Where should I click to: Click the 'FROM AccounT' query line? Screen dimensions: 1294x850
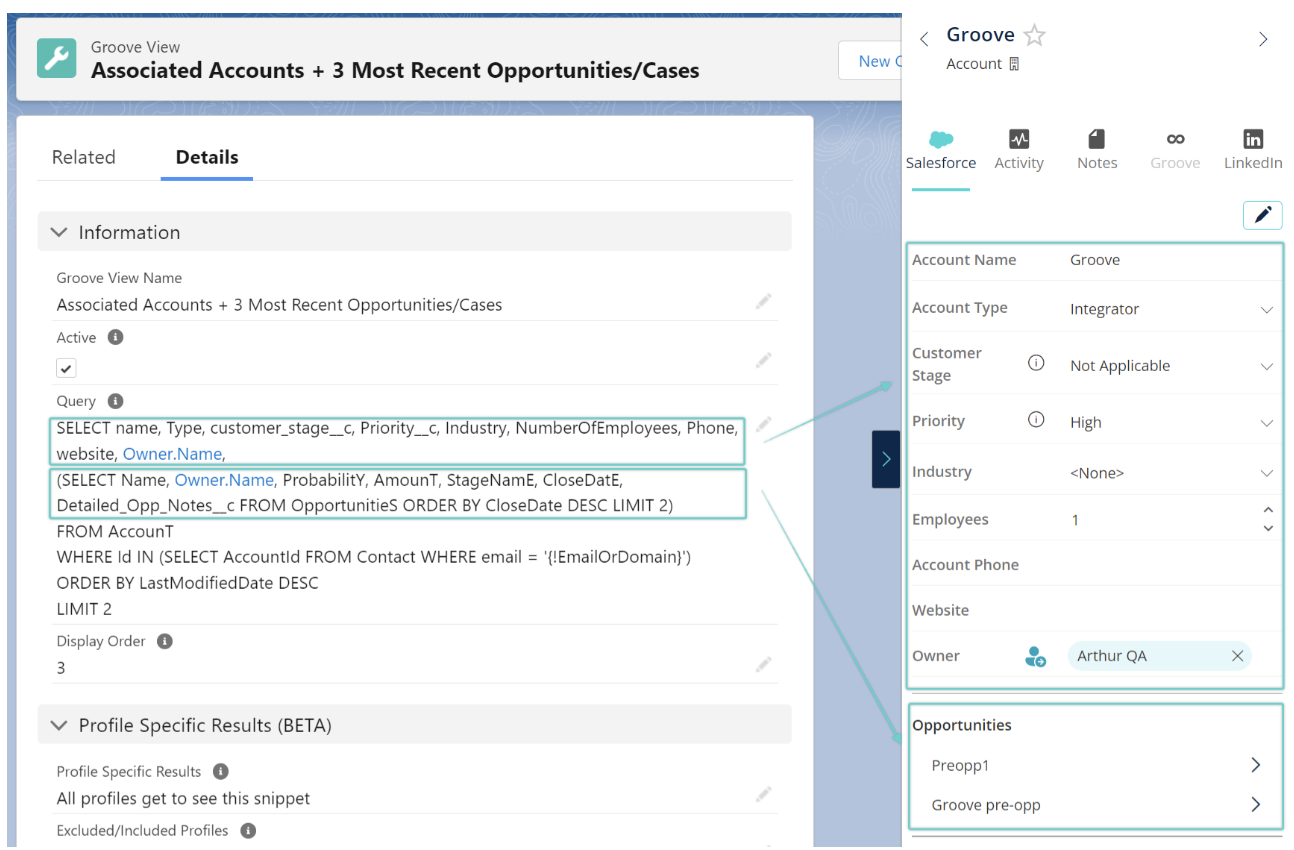point(115,532)
